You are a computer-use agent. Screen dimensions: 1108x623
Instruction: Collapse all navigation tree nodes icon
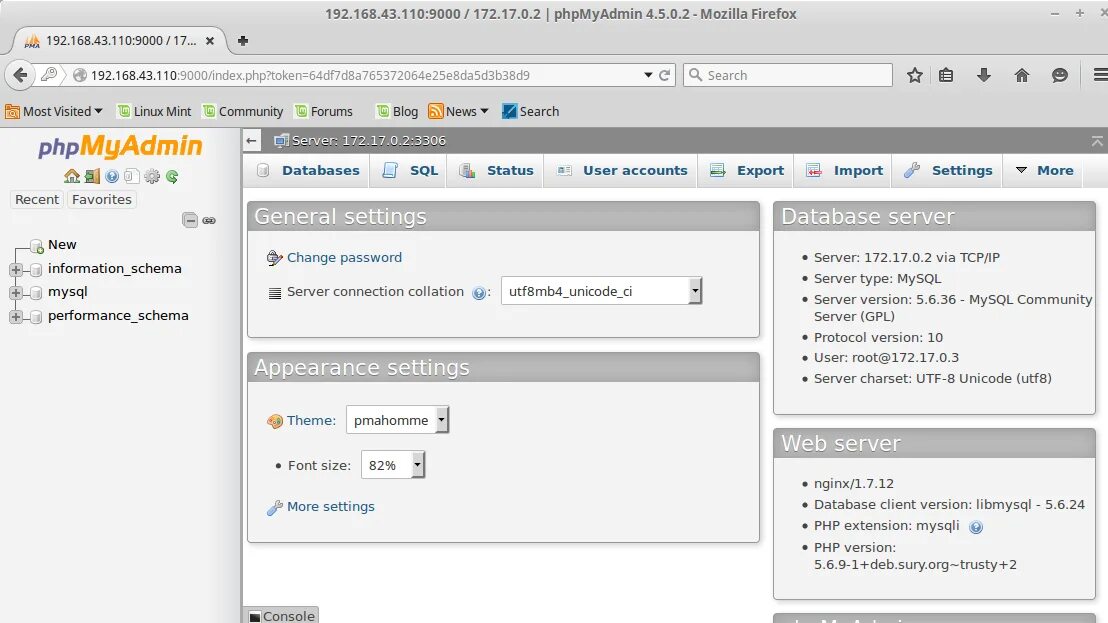(x=190, y=220)
